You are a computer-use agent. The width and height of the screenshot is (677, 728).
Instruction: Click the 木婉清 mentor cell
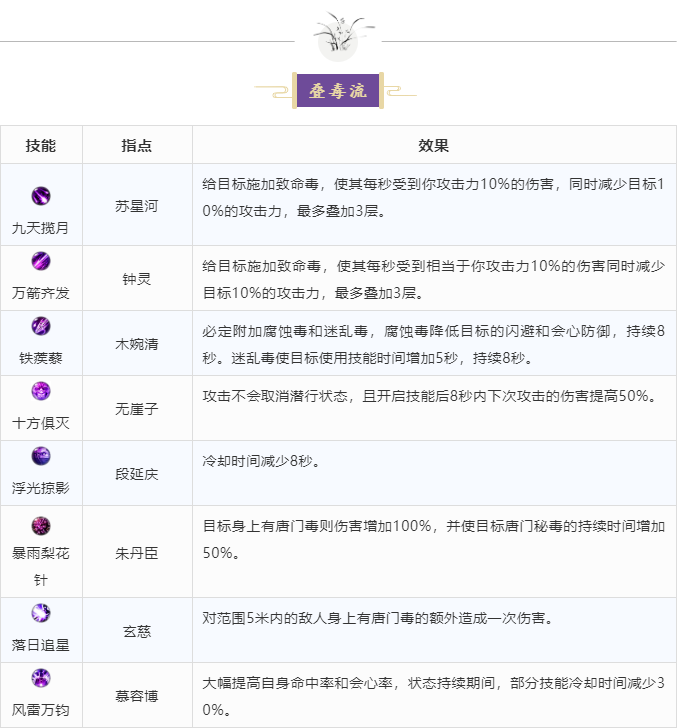[x=137, y=344]
